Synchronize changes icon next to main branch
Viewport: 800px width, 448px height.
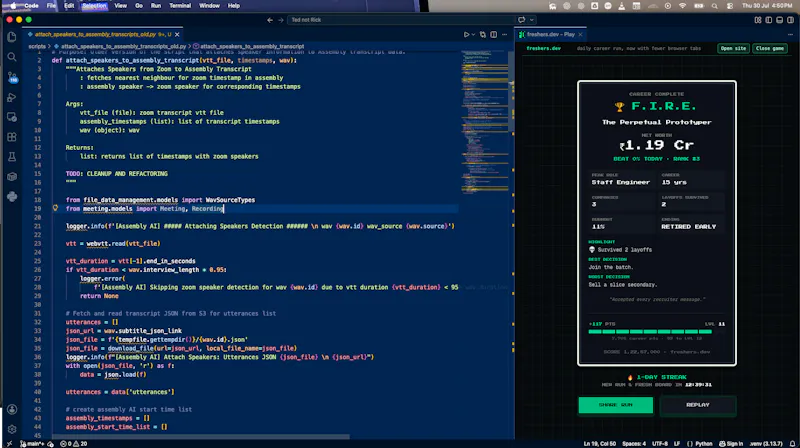tap(51, 443)
